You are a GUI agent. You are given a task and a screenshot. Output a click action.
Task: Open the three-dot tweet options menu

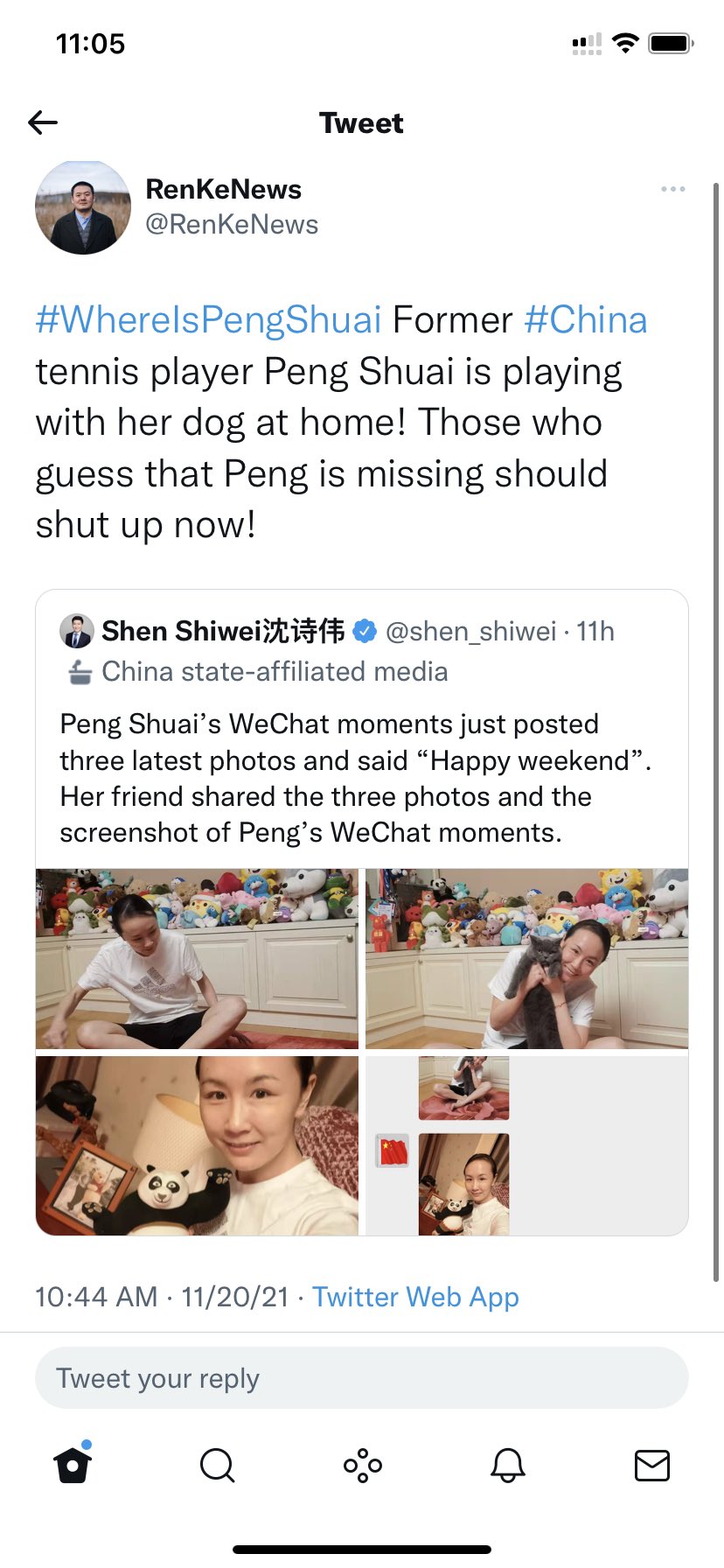tap(672, 189)
